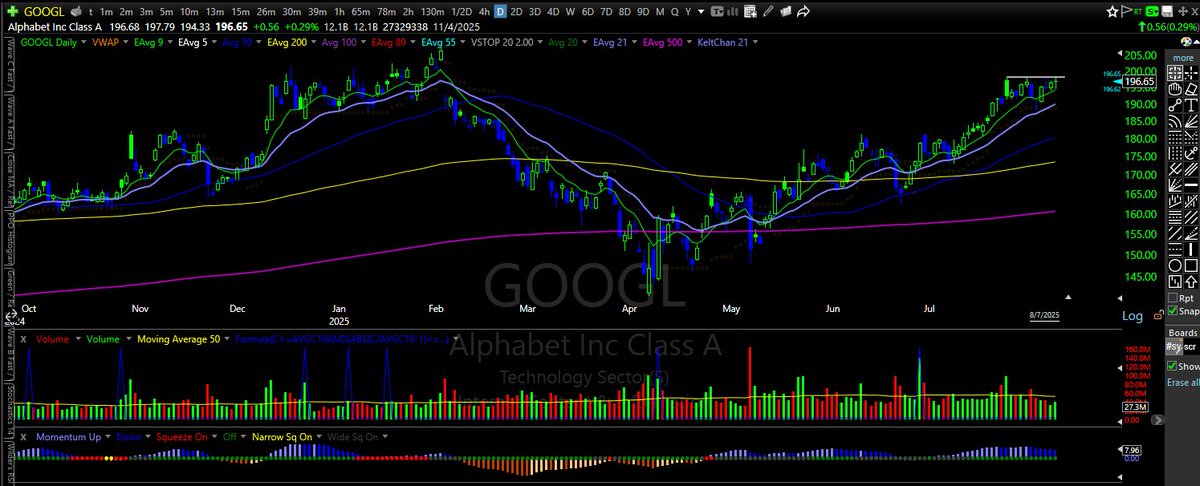Select the scr board tab

click(x=1190, y=346)
